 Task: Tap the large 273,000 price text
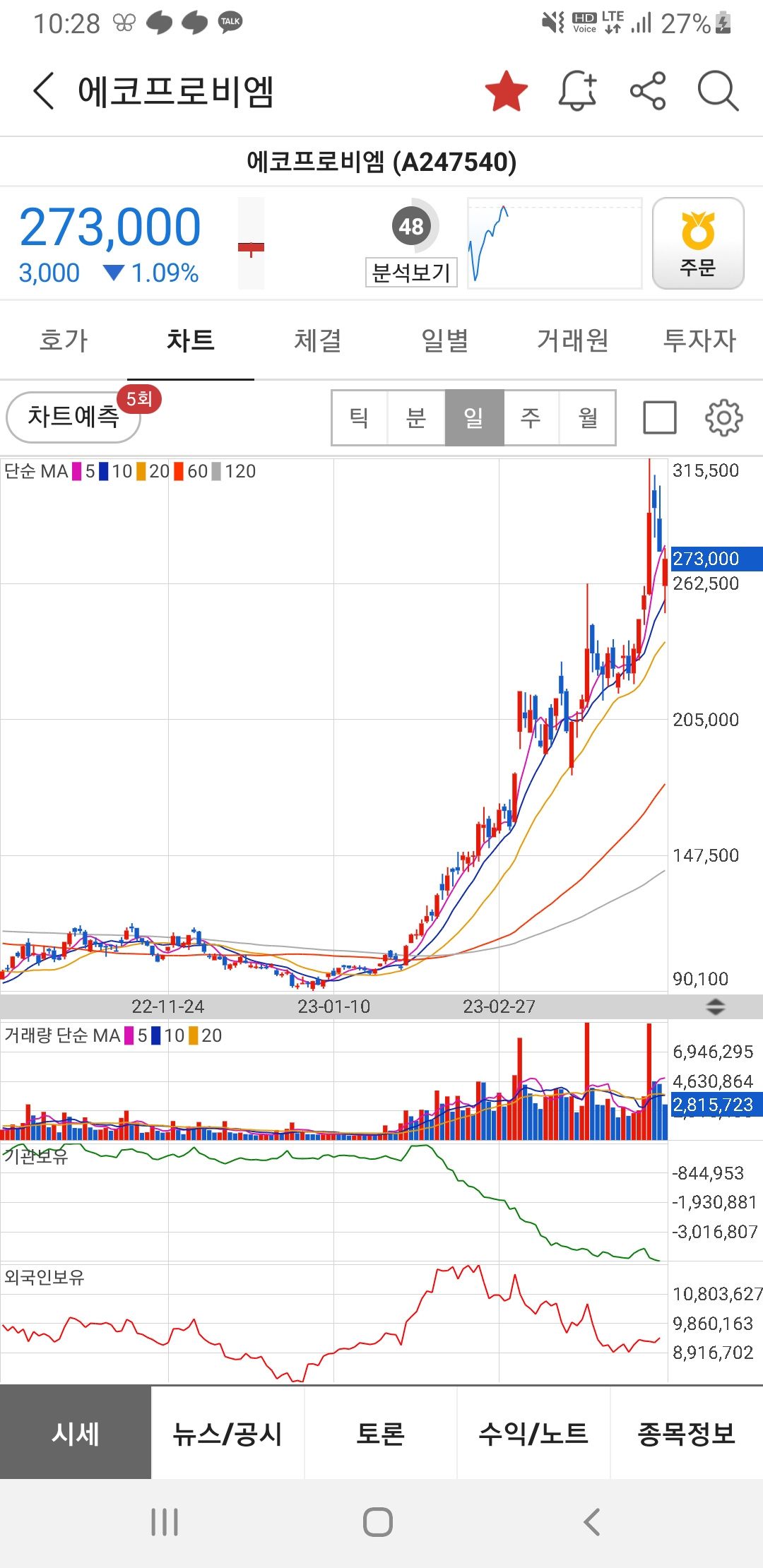click(x=110, y=227)
